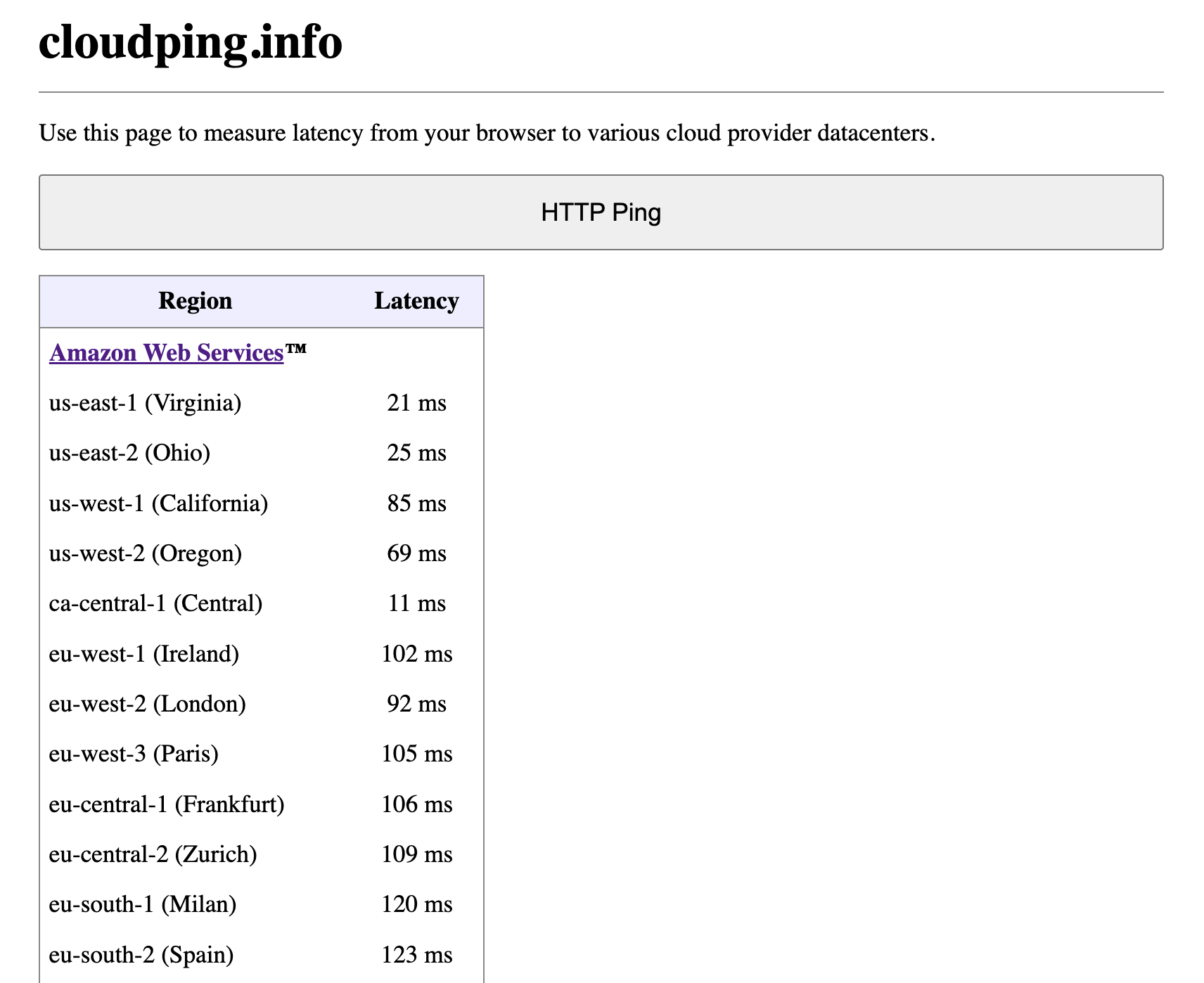Select us-west-2 (Oregon) region name
Screen dimensions: 1204x983
[x=146, y=553]
